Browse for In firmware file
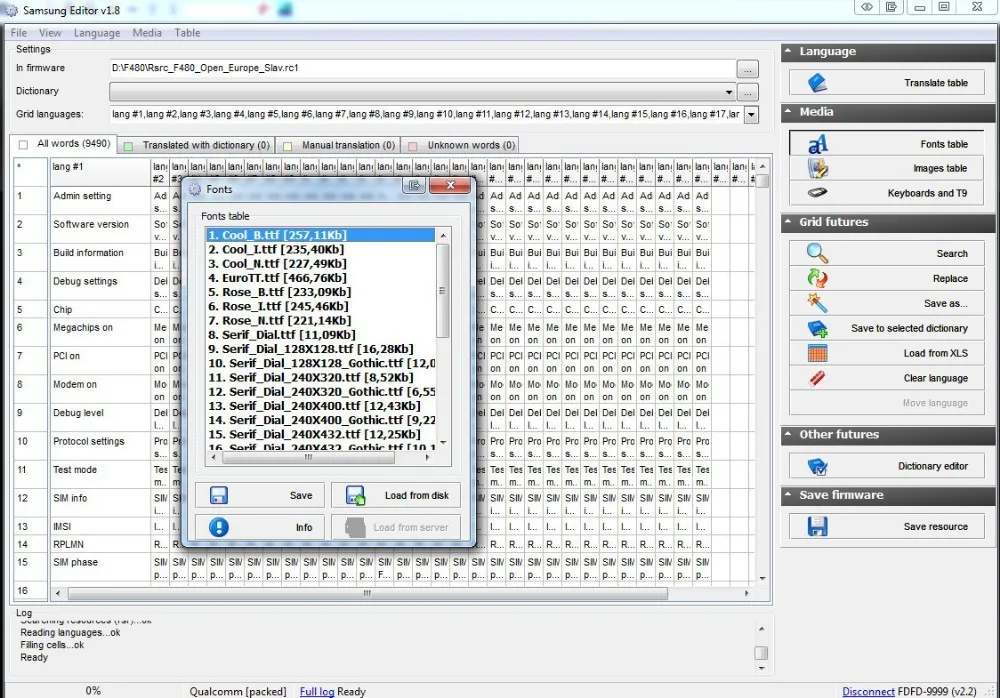This screenshot has width=1000, height=698. tap(747, 68)
